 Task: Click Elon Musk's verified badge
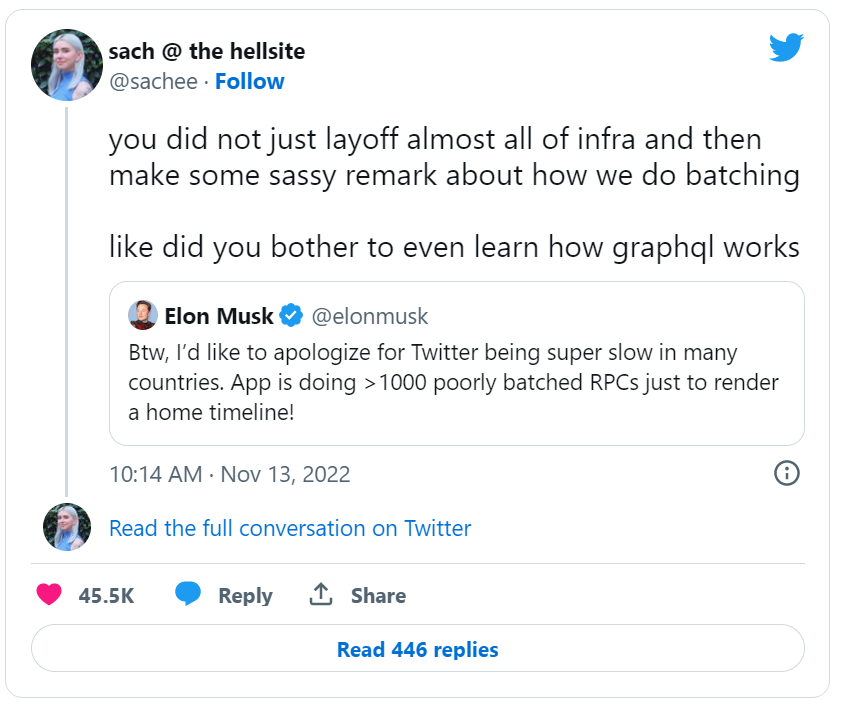tap(291, 317)
